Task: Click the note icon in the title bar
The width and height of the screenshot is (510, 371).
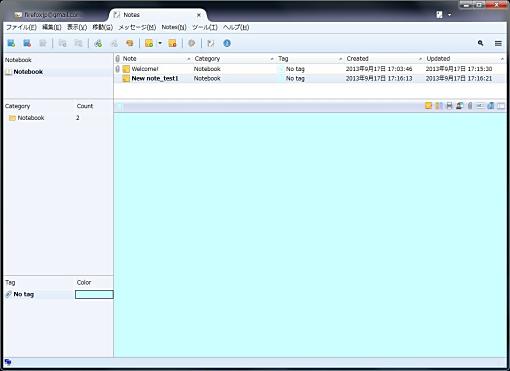Action: (x=440, y=14)
